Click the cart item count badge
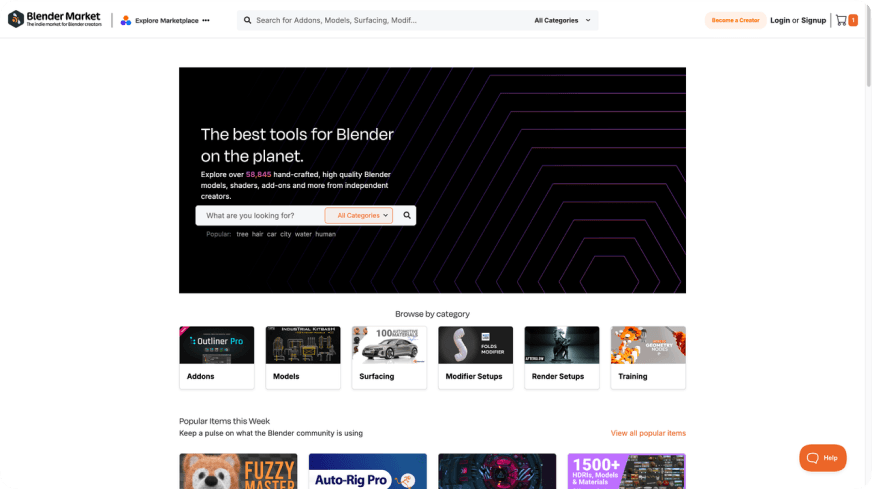 [x=853, y=21]
